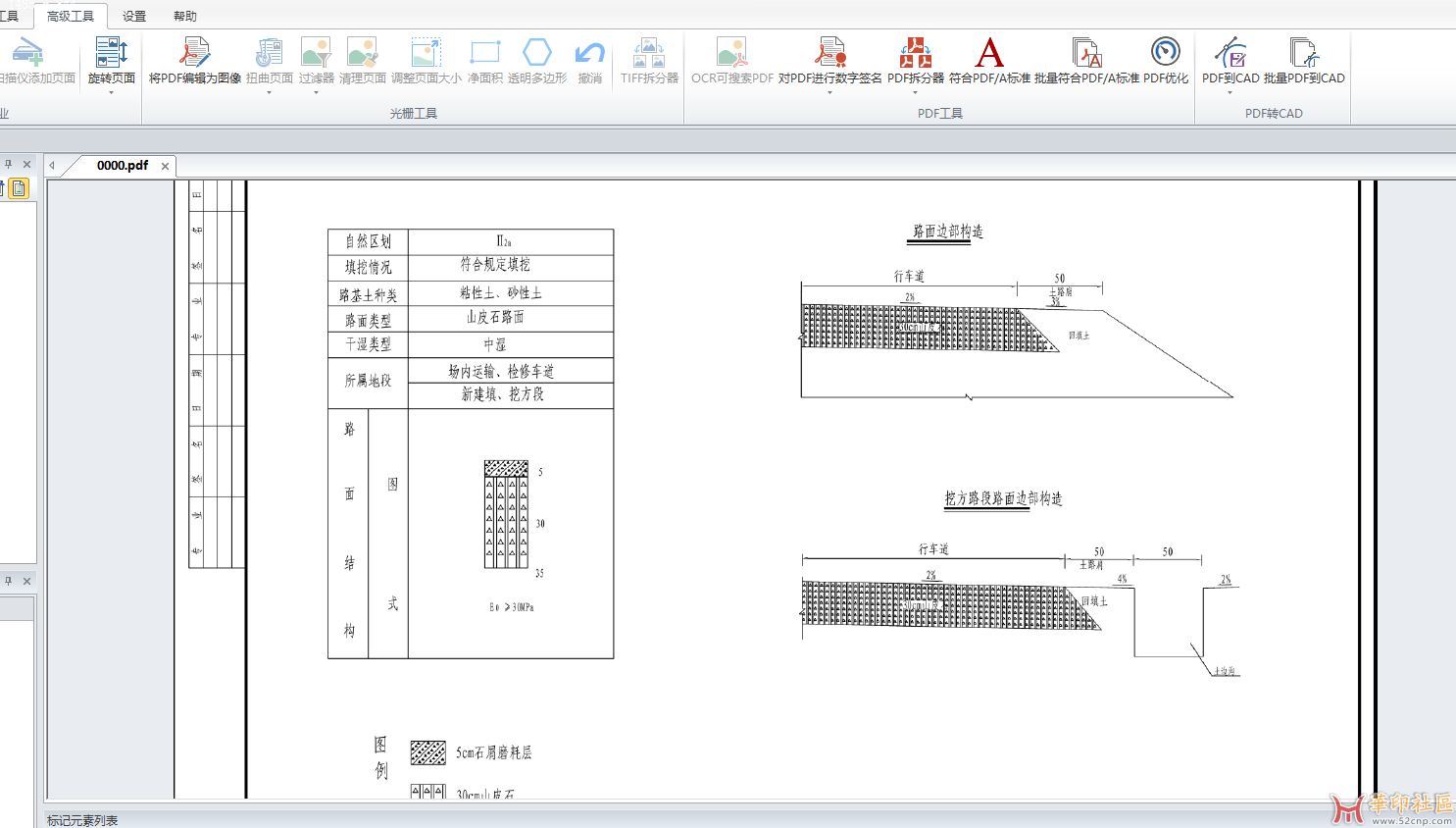
Task: Click the 自然区划 table cell
Action: pos(368,241)
